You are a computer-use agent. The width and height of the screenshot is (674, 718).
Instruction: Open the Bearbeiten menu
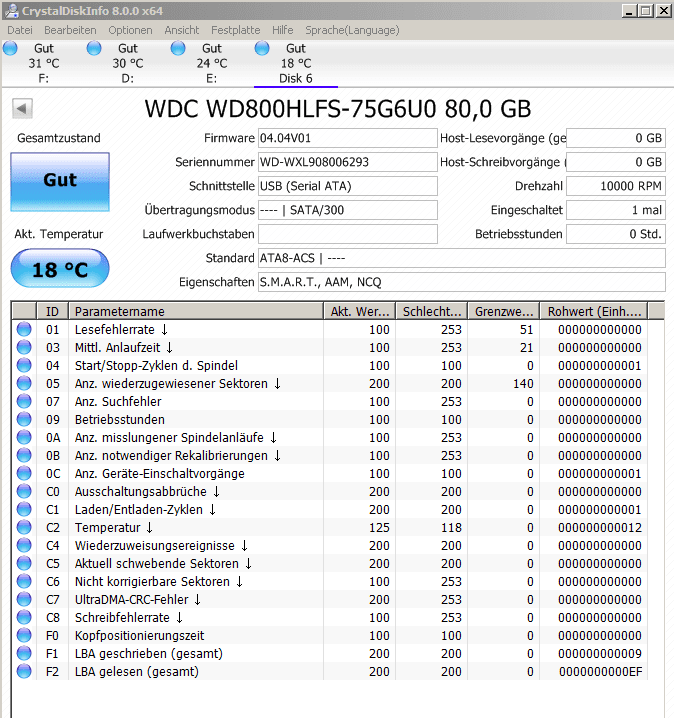pyautogui.click(x=70, y=30)
